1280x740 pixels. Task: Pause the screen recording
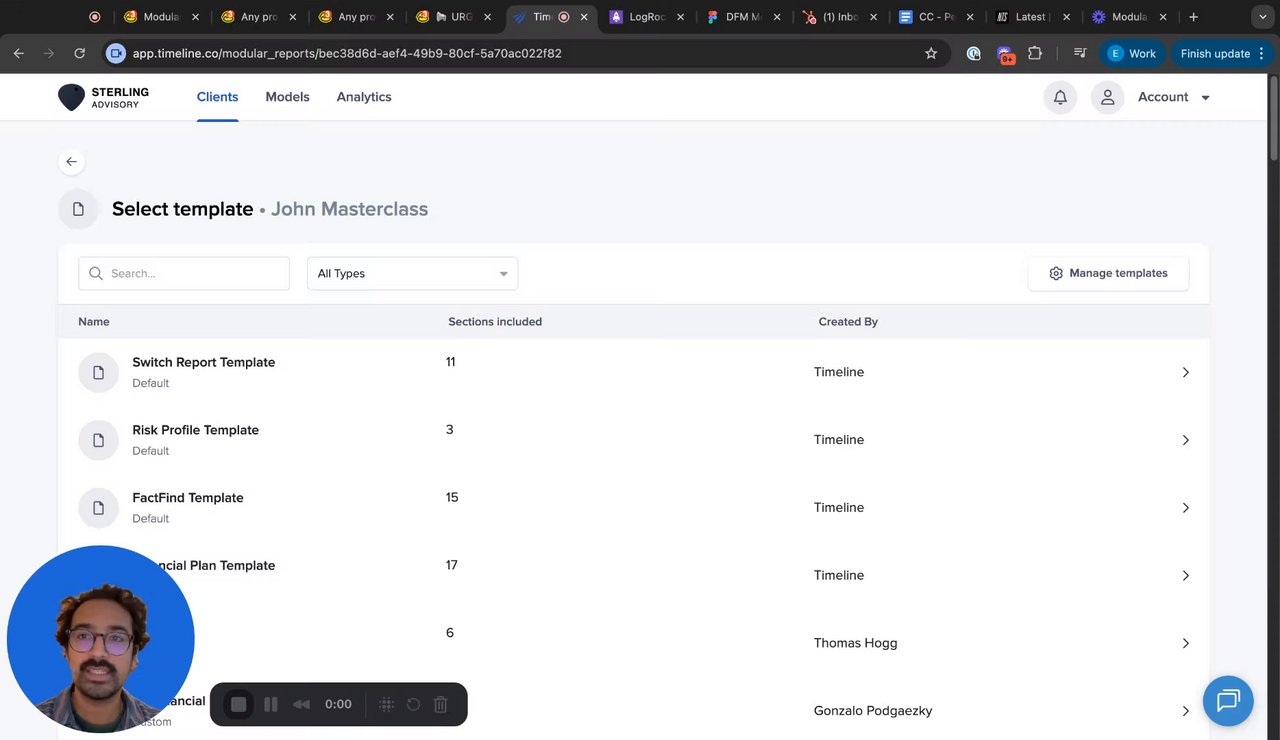pyautogui.click(x=271, y=704)
